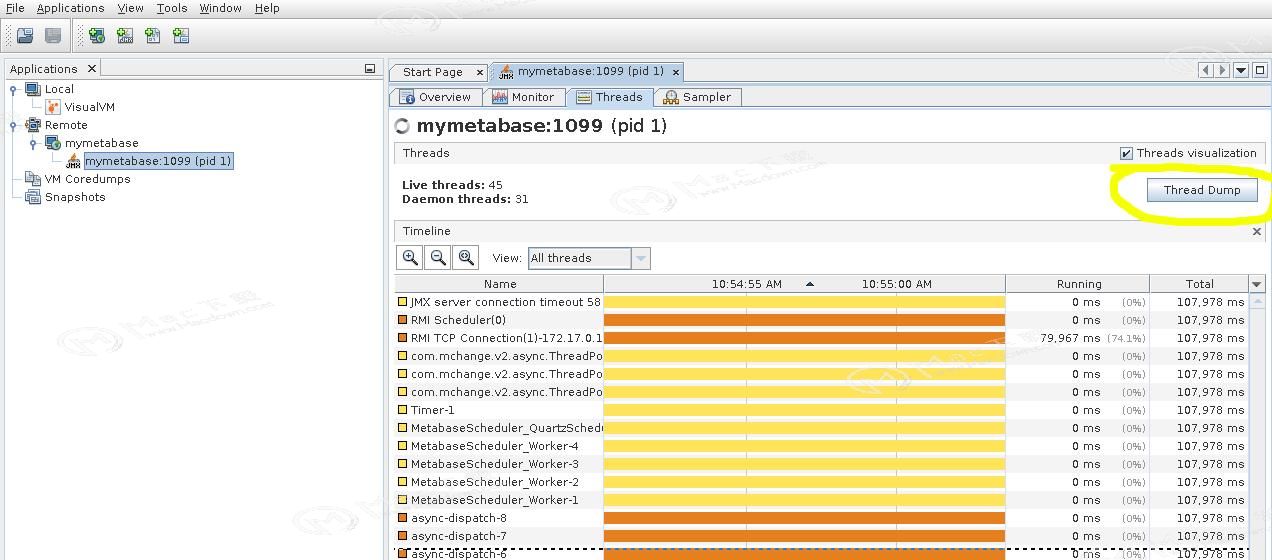The height and width of the screenshot is (560, 1272).
Task: Close the Start Page tab
Action: click(480, 72)
